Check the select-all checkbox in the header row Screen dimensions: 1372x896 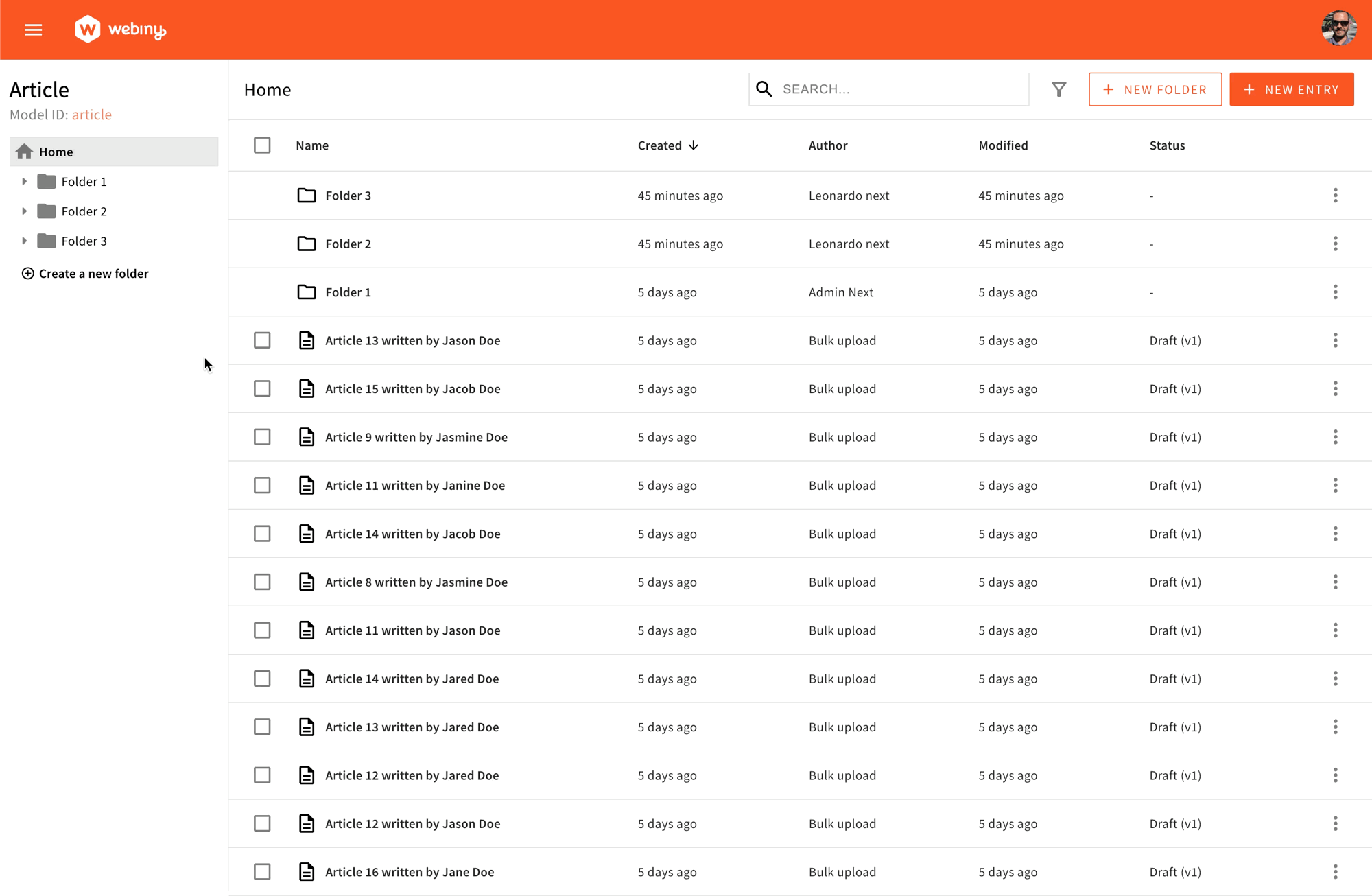pos(262,145)
